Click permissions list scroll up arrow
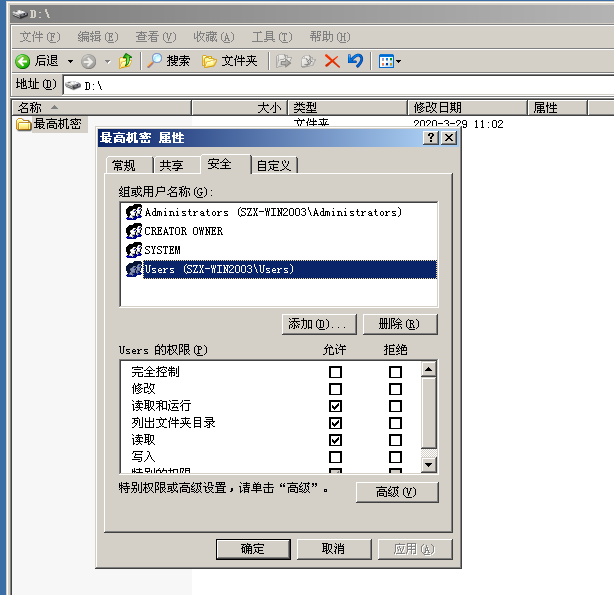Image resolution: width=614 pixels, height=595 pixels. point(429,369)
